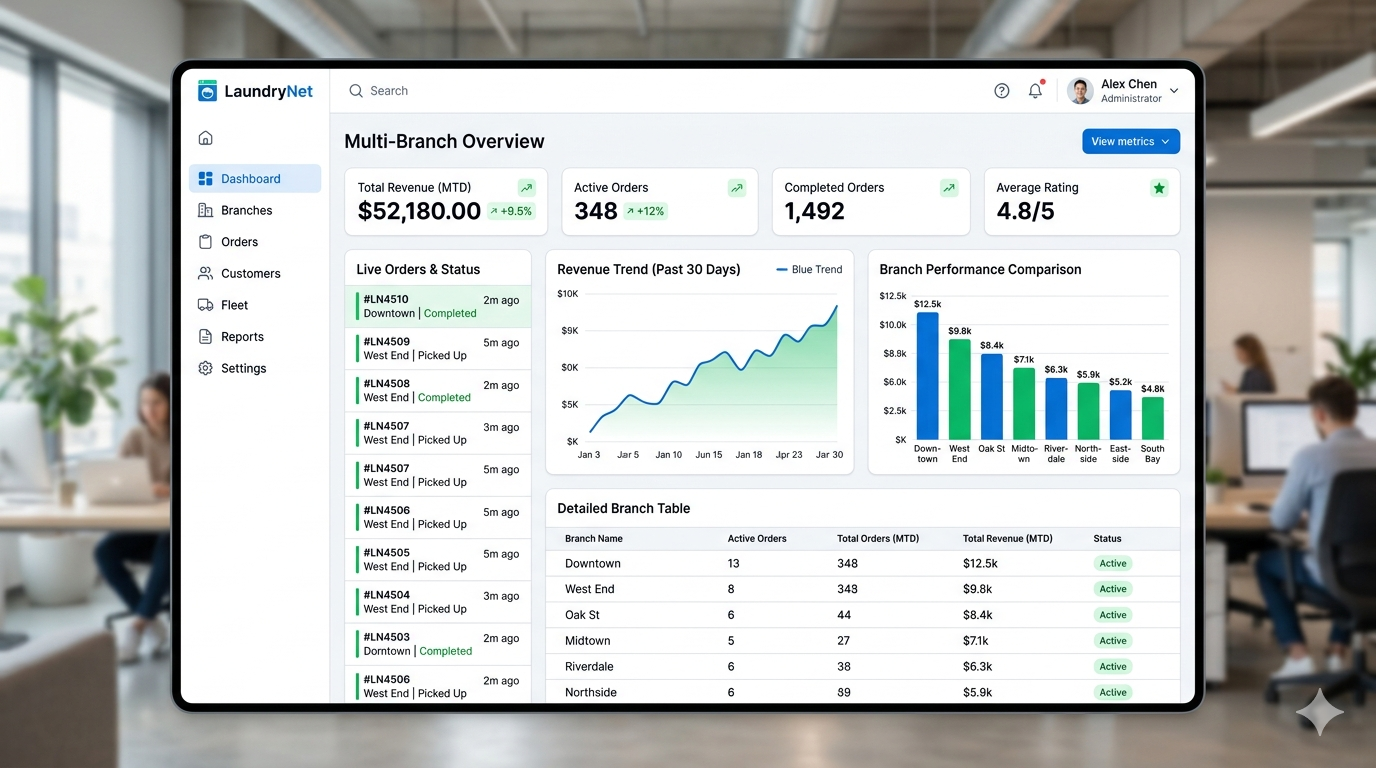Image resolution: width=1376 pixels, height=768 pixels.
Task: Click the LaundryNet logo
Action: click(x=256, y=90)
